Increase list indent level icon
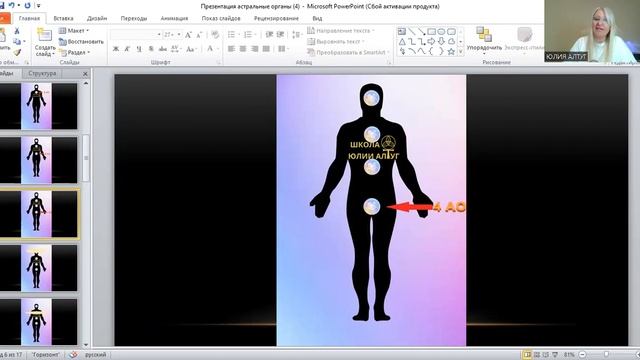The height and width of the screenshot is (360, 640). coord(280,35)
